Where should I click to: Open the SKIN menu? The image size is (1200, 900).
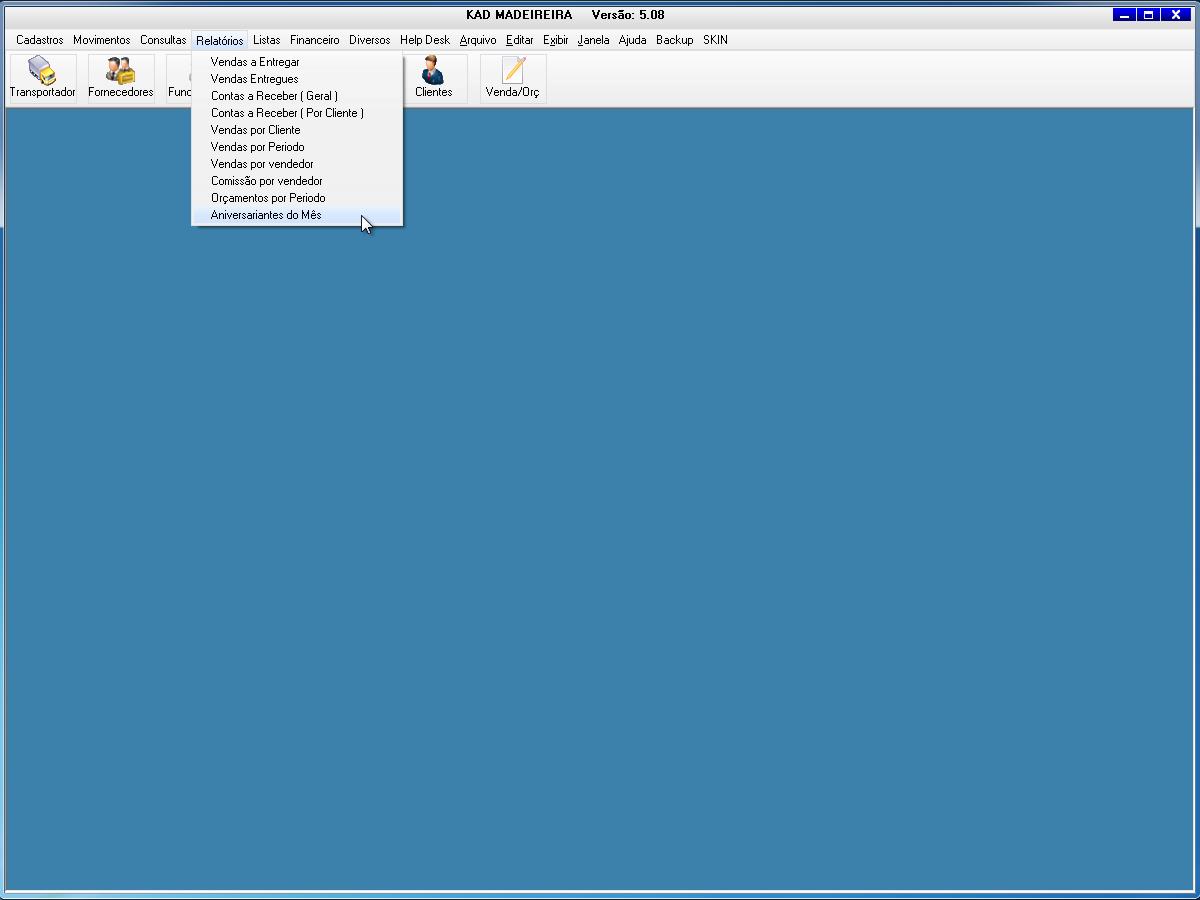716,40
